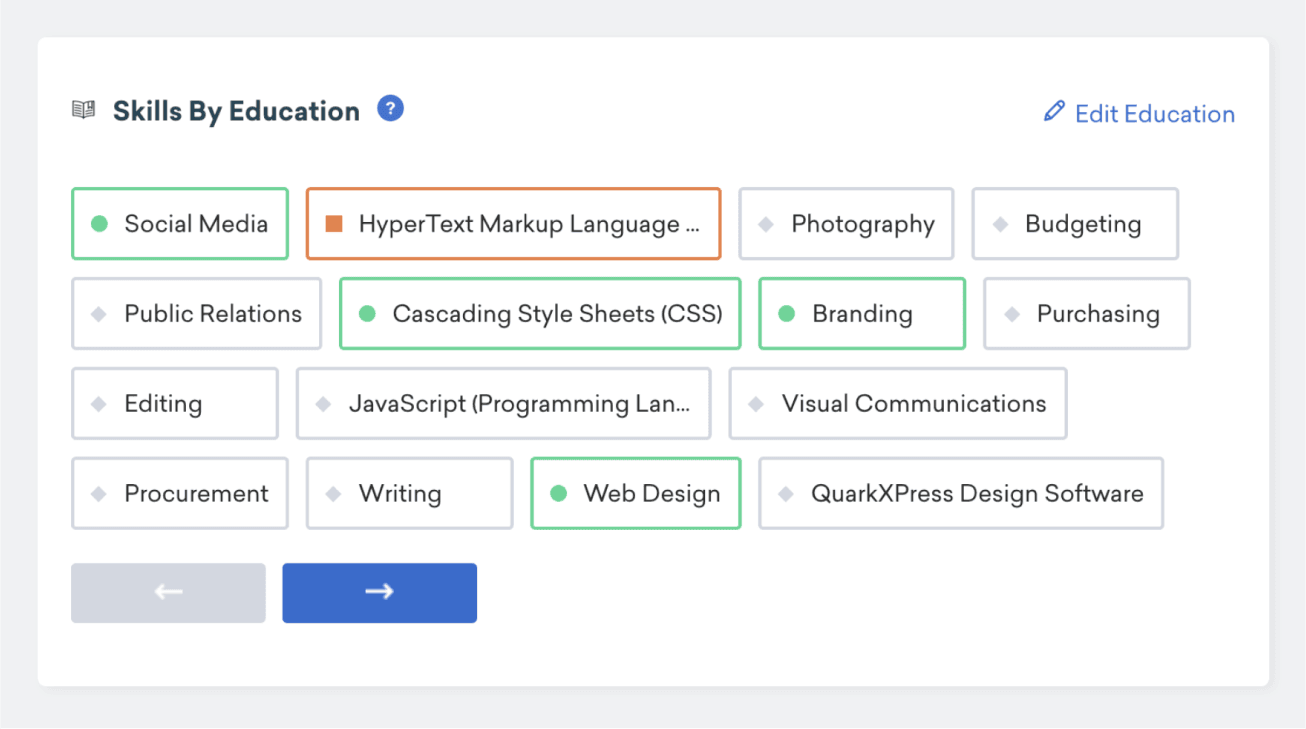Select the Procurement skill chip
This screenshot has height=729, width=1306.
179,493
